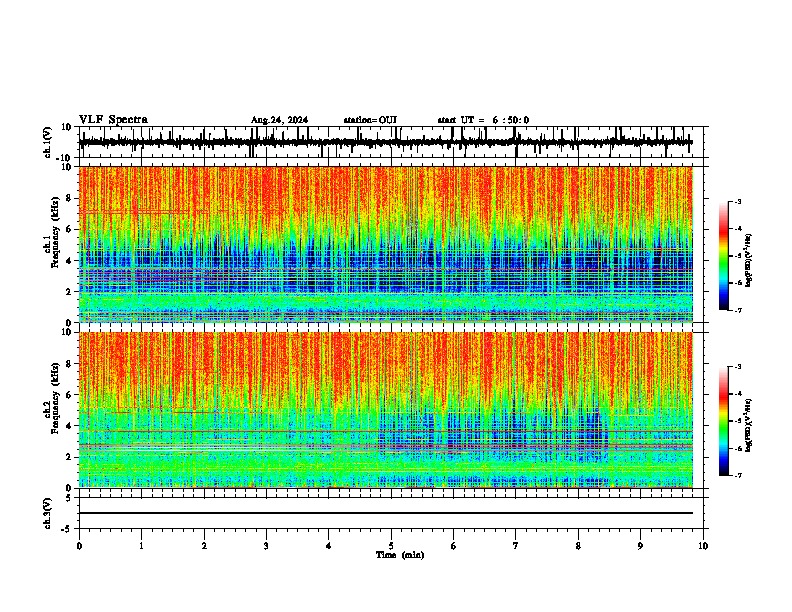
Task: Click the ch.2 "Frequency (kHz)" axis label
Action: click(x=56, y=398)
